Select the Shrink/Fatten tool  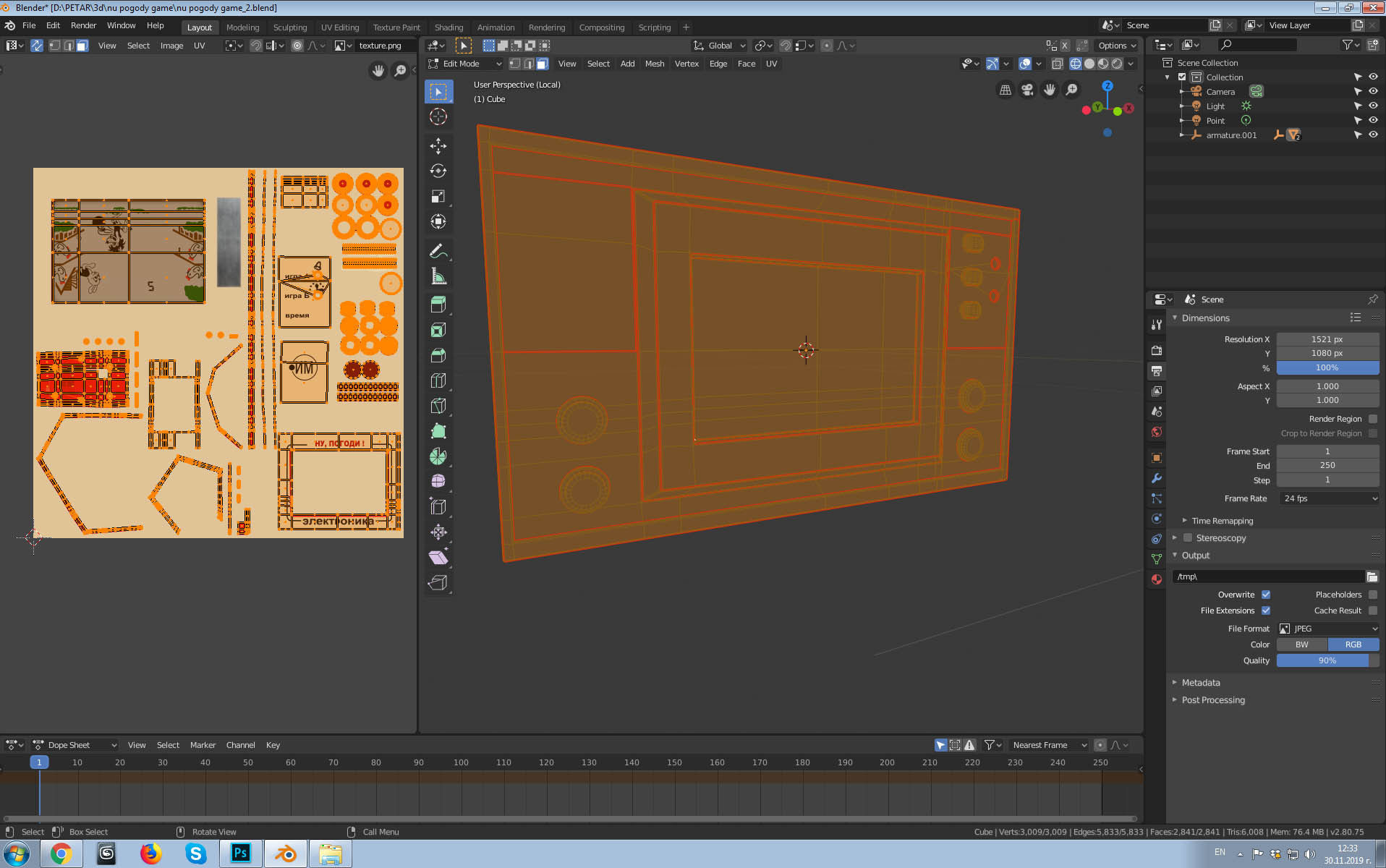coord(438,532)
